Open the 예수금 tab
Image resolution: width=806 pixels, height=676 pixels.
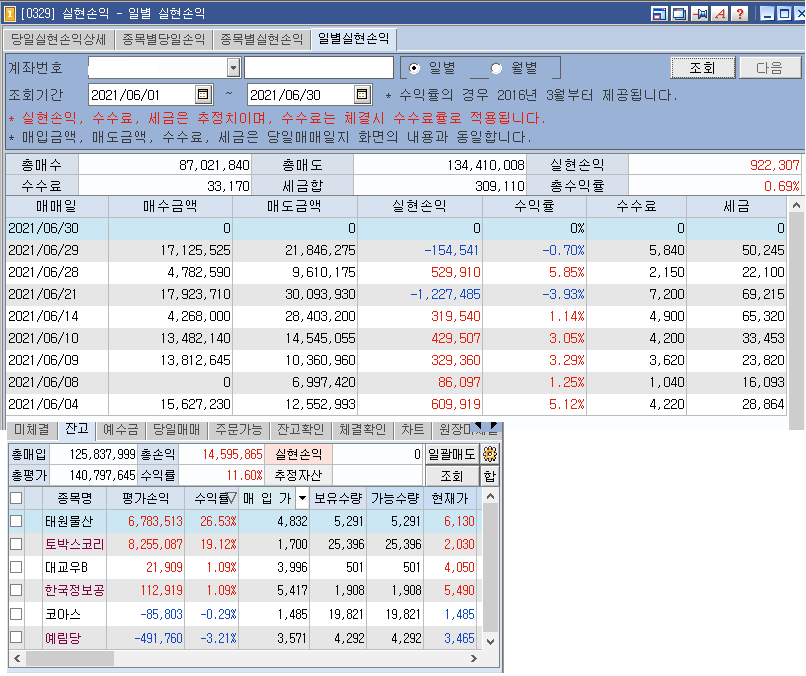coord(120,430)
